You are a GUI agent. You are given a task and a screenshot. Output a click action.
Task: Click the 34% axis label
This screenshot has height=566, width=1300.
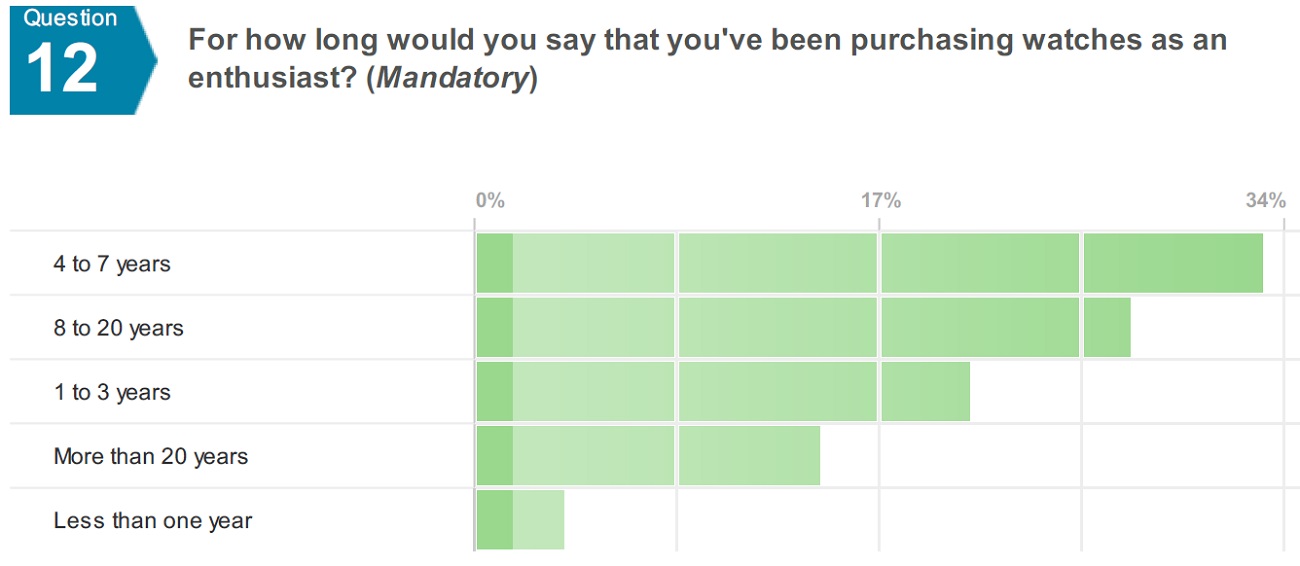click(x=1265, y=200)
